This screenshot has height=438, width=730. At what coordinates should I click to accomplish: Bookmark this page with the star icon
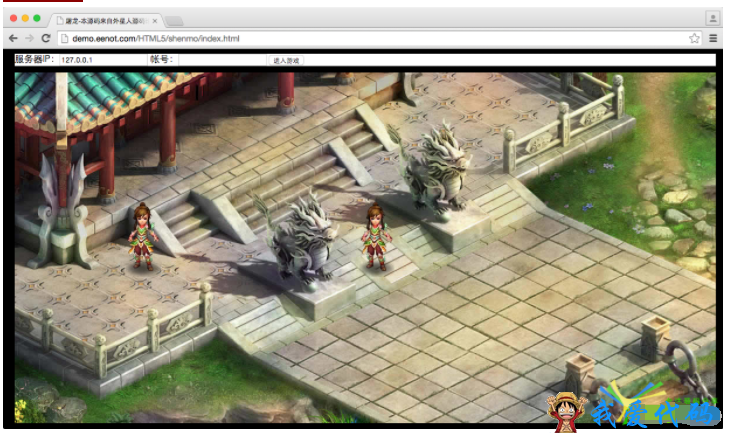(694, 38)
